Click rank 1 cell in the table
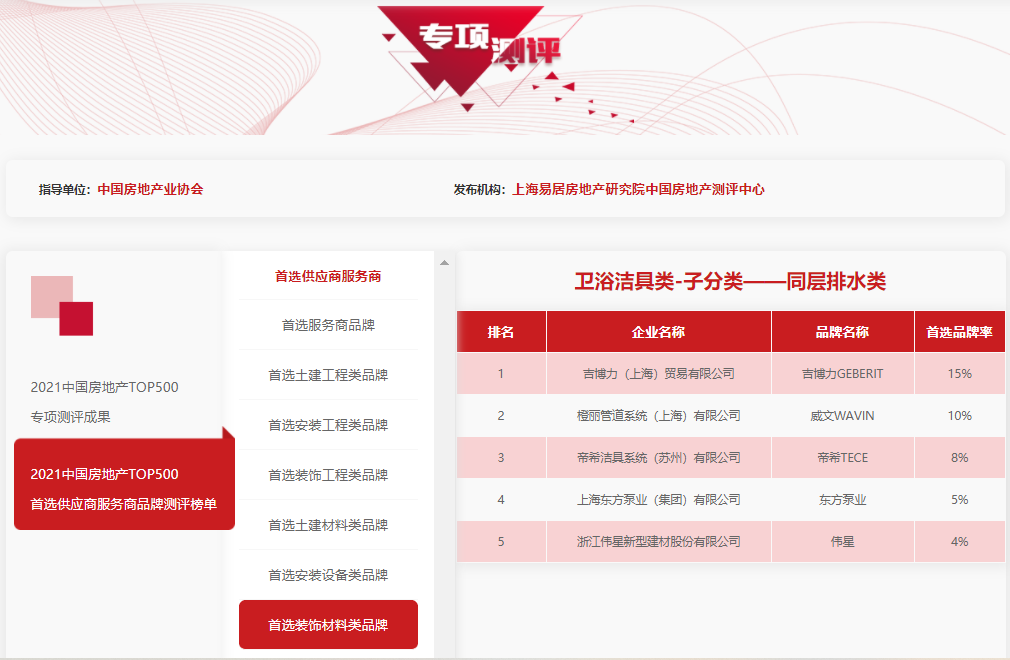Viewport: 1010px width, 660px height. pos(501,373)
